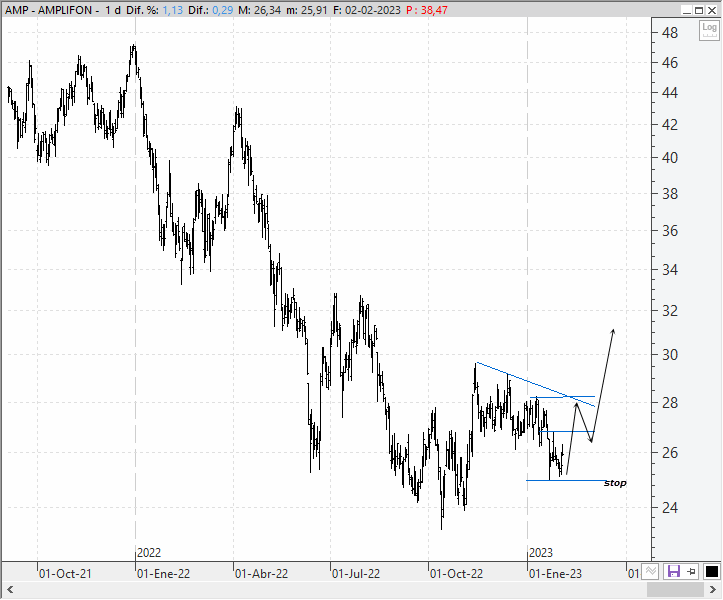Toggle the Log scale button
This screenshot has height=600, width=723.
(x=709, y=30)
